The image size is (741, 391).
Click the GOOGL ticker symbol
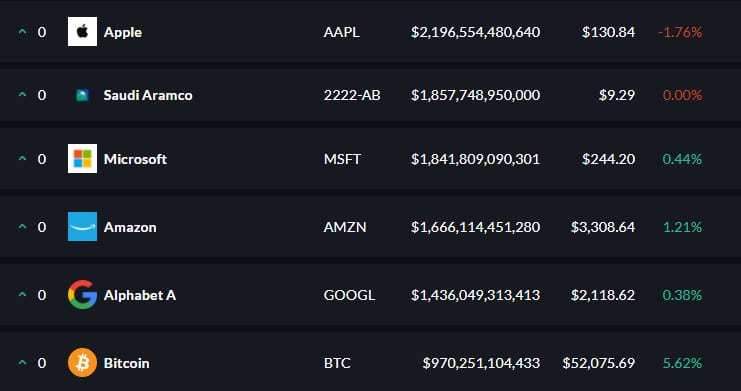coord(349,295)
